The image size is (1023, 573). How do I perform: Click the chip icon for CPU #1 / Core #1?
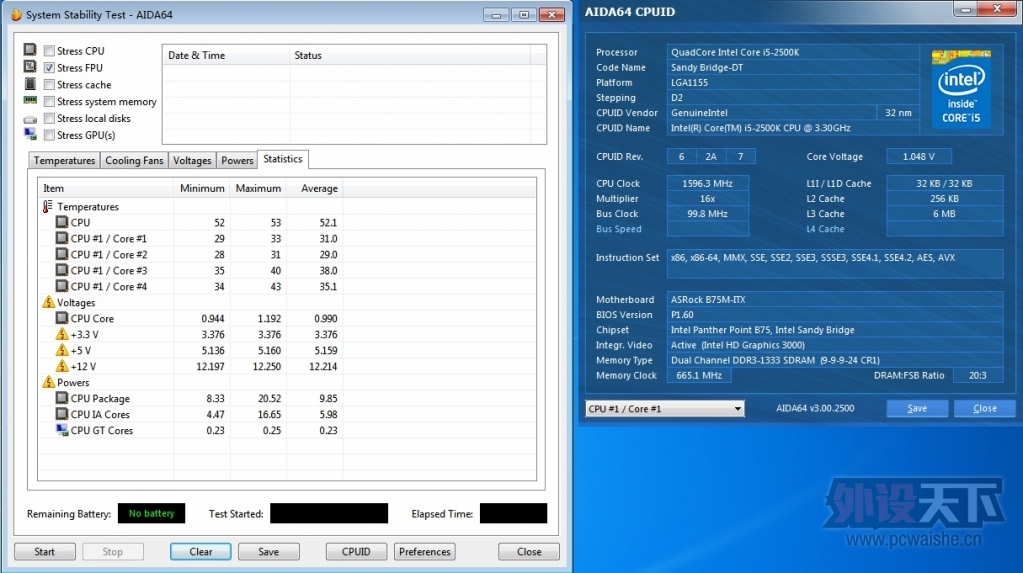point(62,238)
